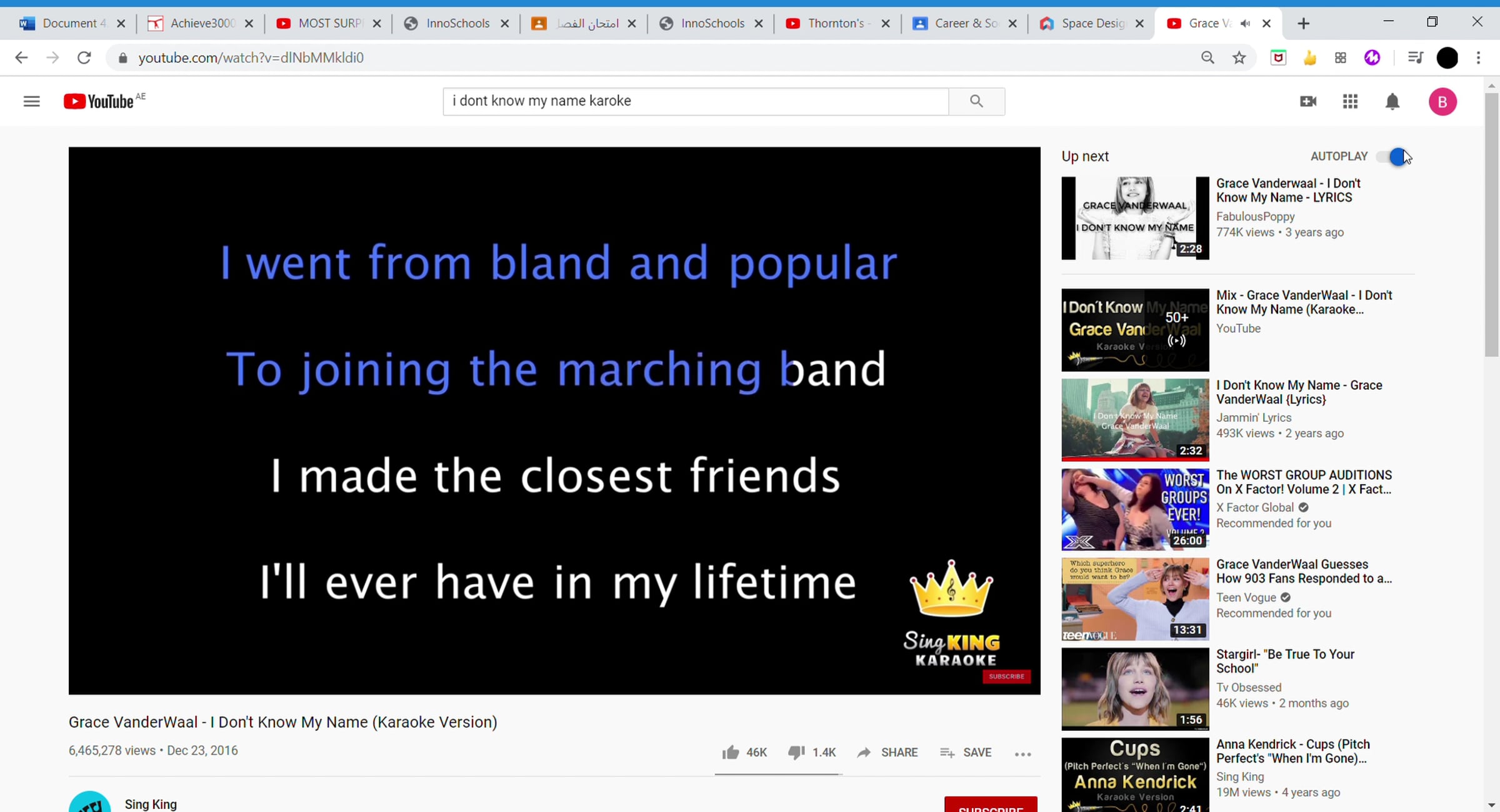Mute the tab via speaker icon

pos(1245,23)
